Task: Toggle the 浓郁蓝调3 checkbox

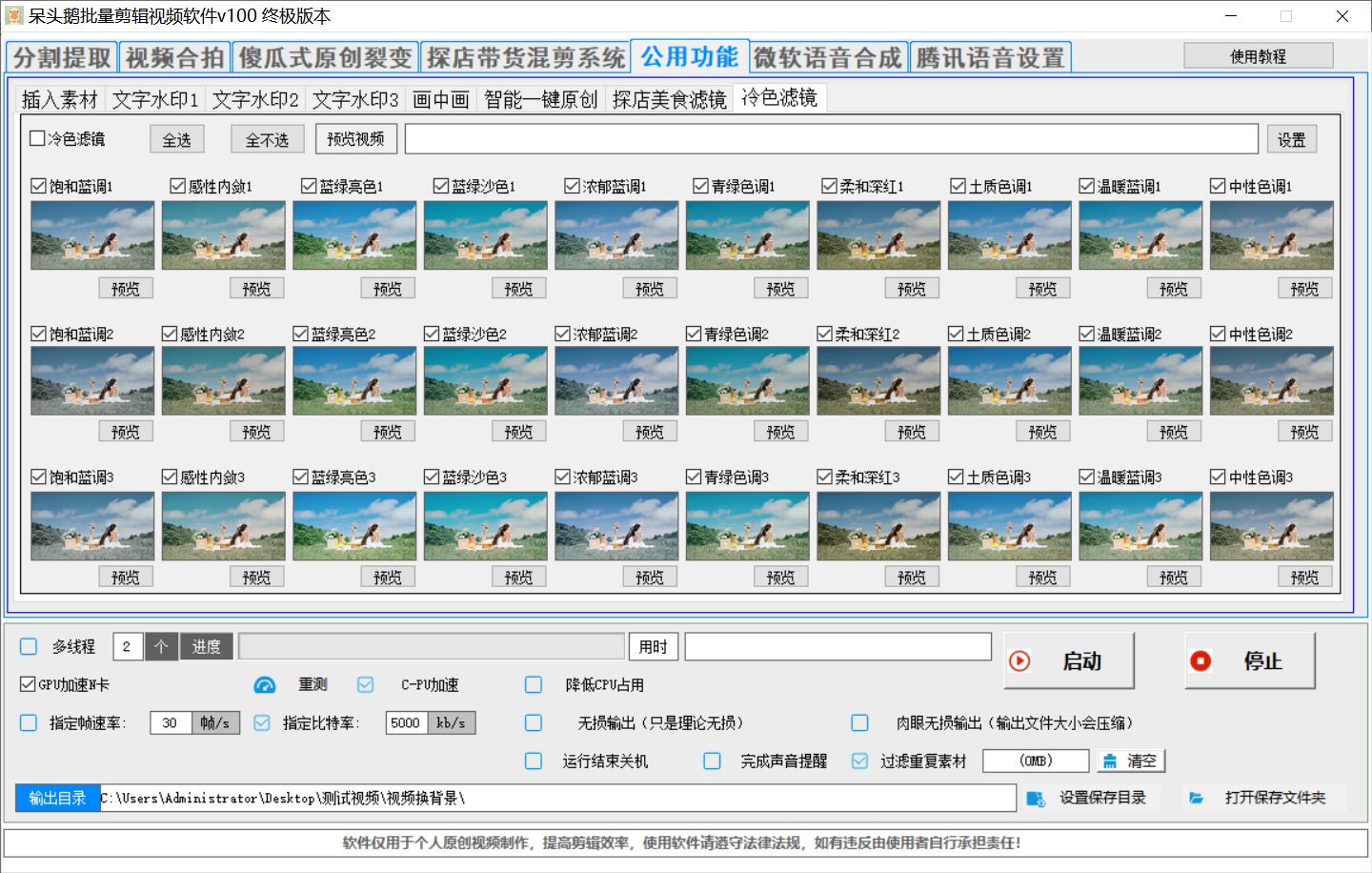Action: click(562, 477)
